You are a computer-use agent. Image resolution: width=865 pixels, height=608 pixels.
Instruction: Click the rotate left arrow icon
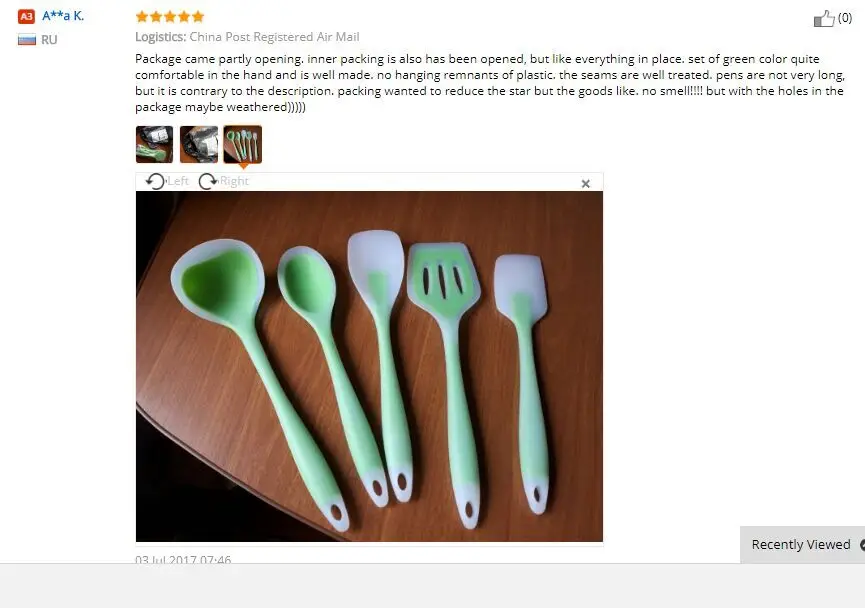pyautogui.click(x=156, y=182)
